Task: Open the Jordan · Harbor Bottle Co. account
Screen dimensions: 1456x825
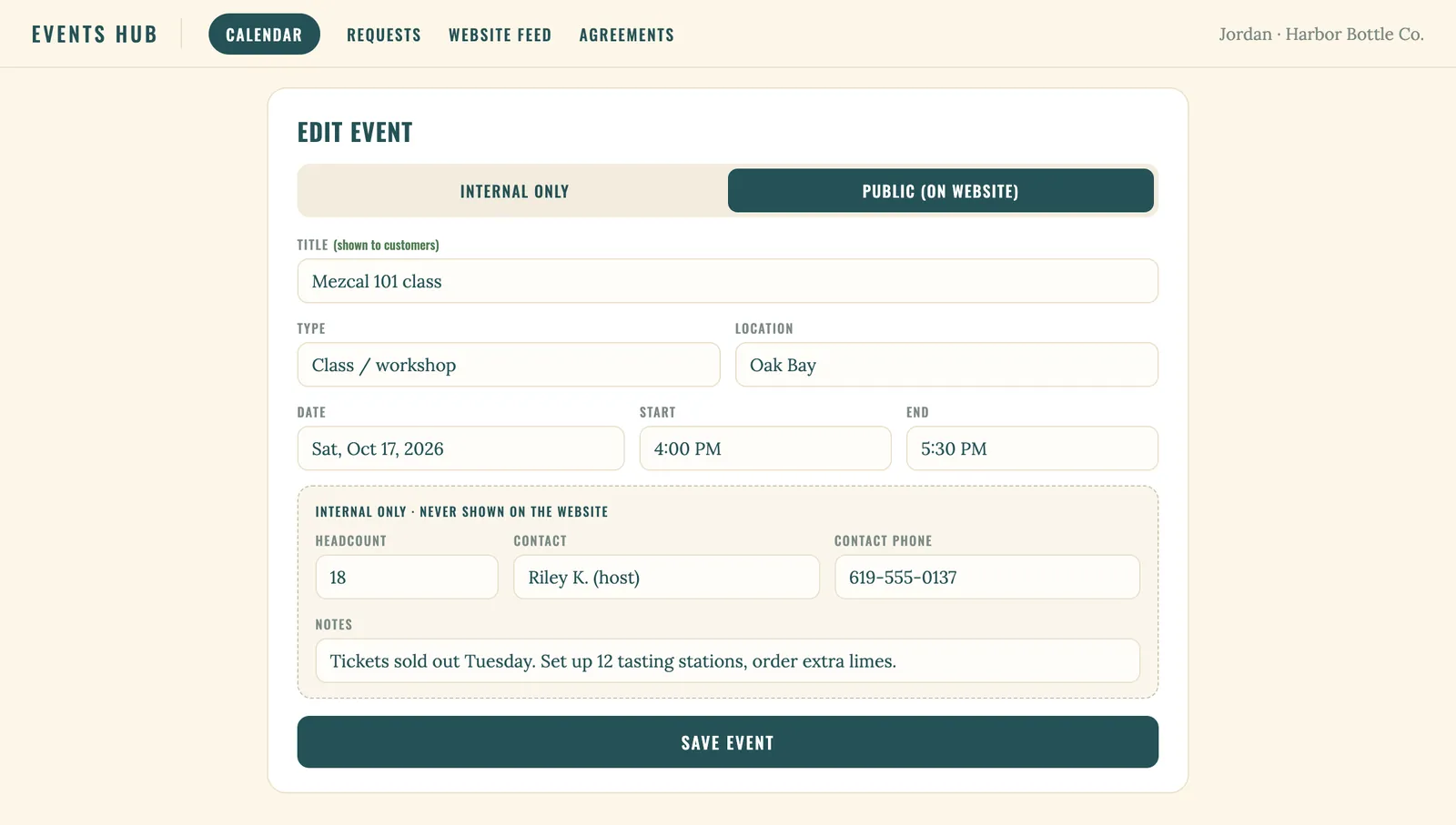Action: tap(1321, 35)
